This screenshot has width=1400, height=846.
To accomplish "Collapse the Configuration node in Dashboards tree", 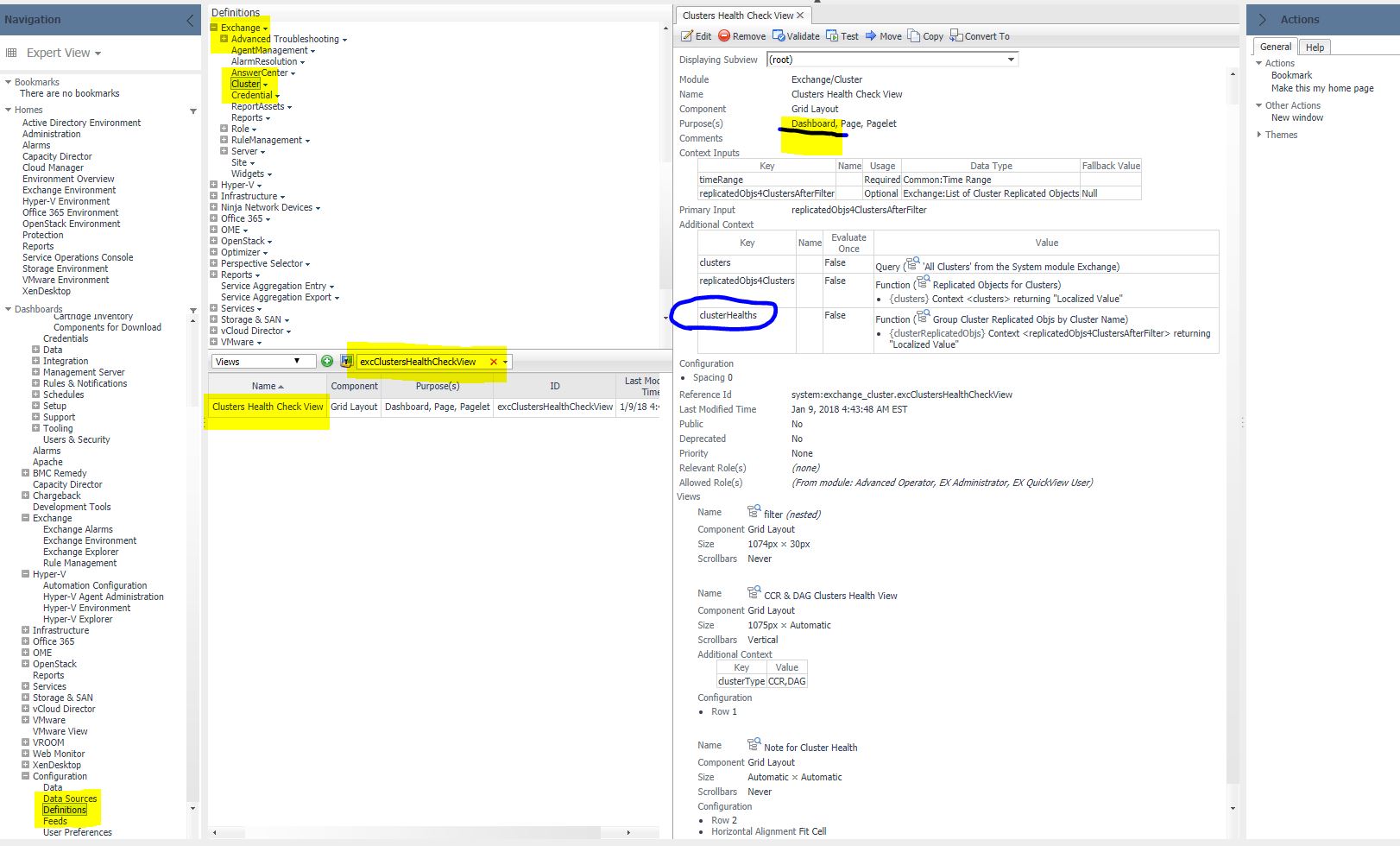I will point(25,776).
